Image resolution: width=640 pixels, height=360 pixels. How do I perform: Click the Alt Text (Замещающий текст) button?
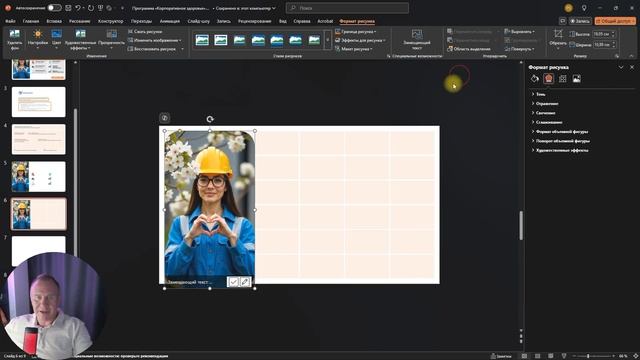pos(417,40)
